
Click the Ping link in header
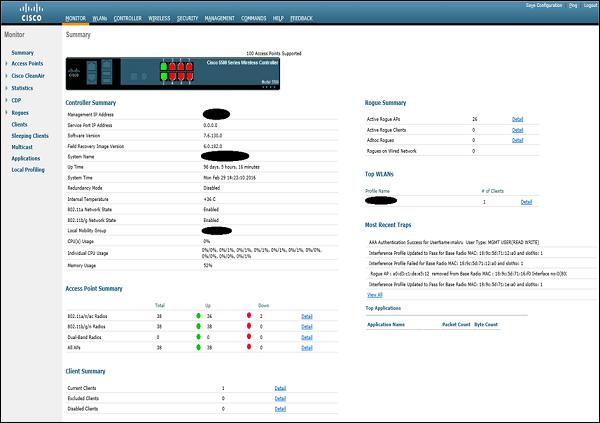(x=573, y=5)
